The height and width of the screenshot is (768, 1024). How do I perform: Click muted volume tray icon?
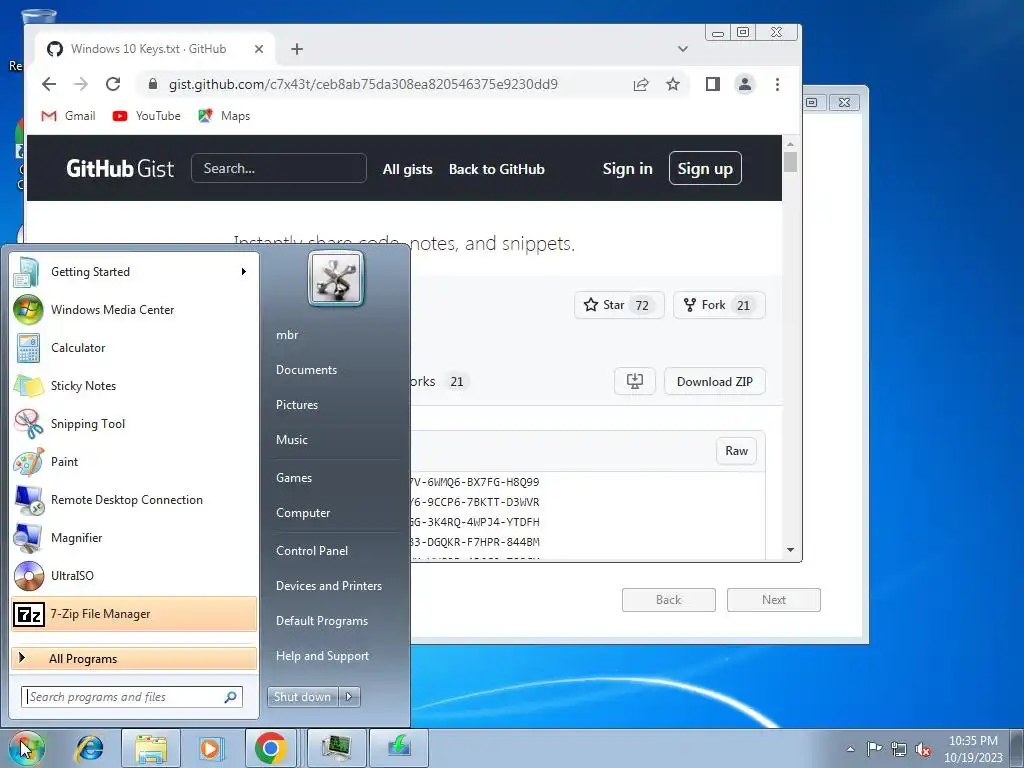pos(923,749)
